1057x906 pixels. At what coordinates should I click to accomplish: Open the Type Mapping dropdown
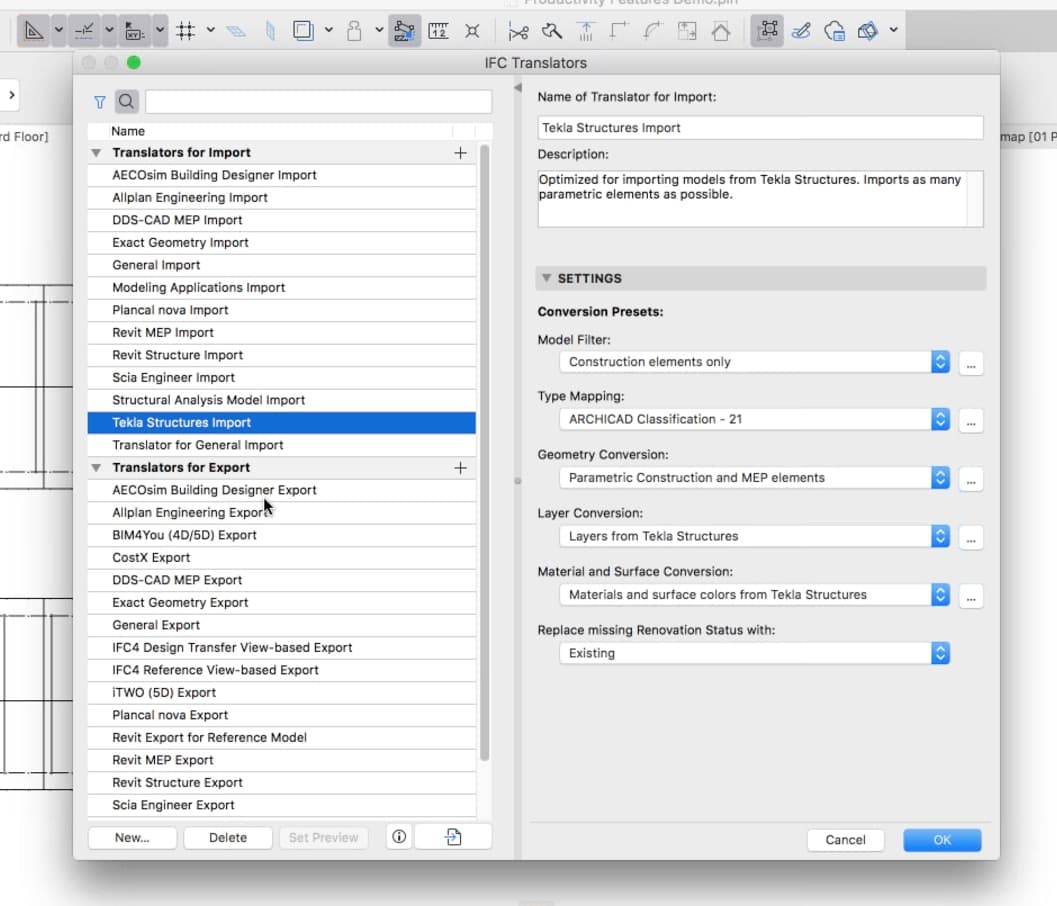pos(754,419)
